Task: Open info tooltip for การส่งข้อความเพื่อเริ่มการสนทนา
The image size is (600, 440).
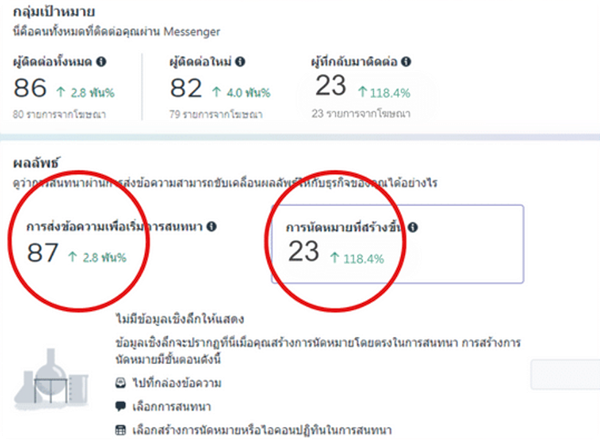Action: coord(212,227)
